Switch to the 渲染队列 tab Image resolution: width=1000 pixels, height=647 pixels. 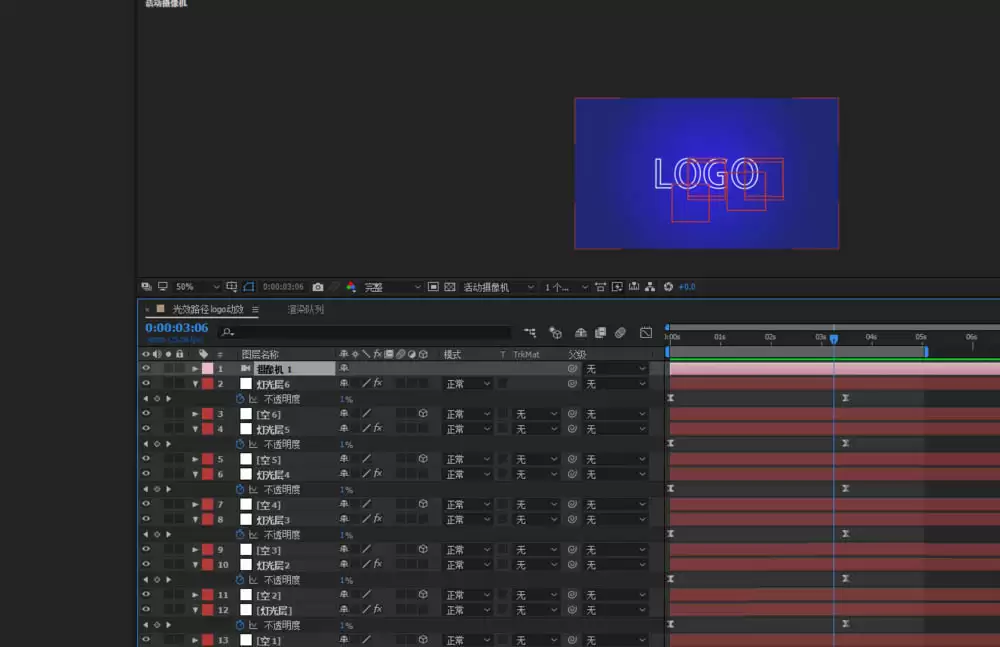point(306,309)
